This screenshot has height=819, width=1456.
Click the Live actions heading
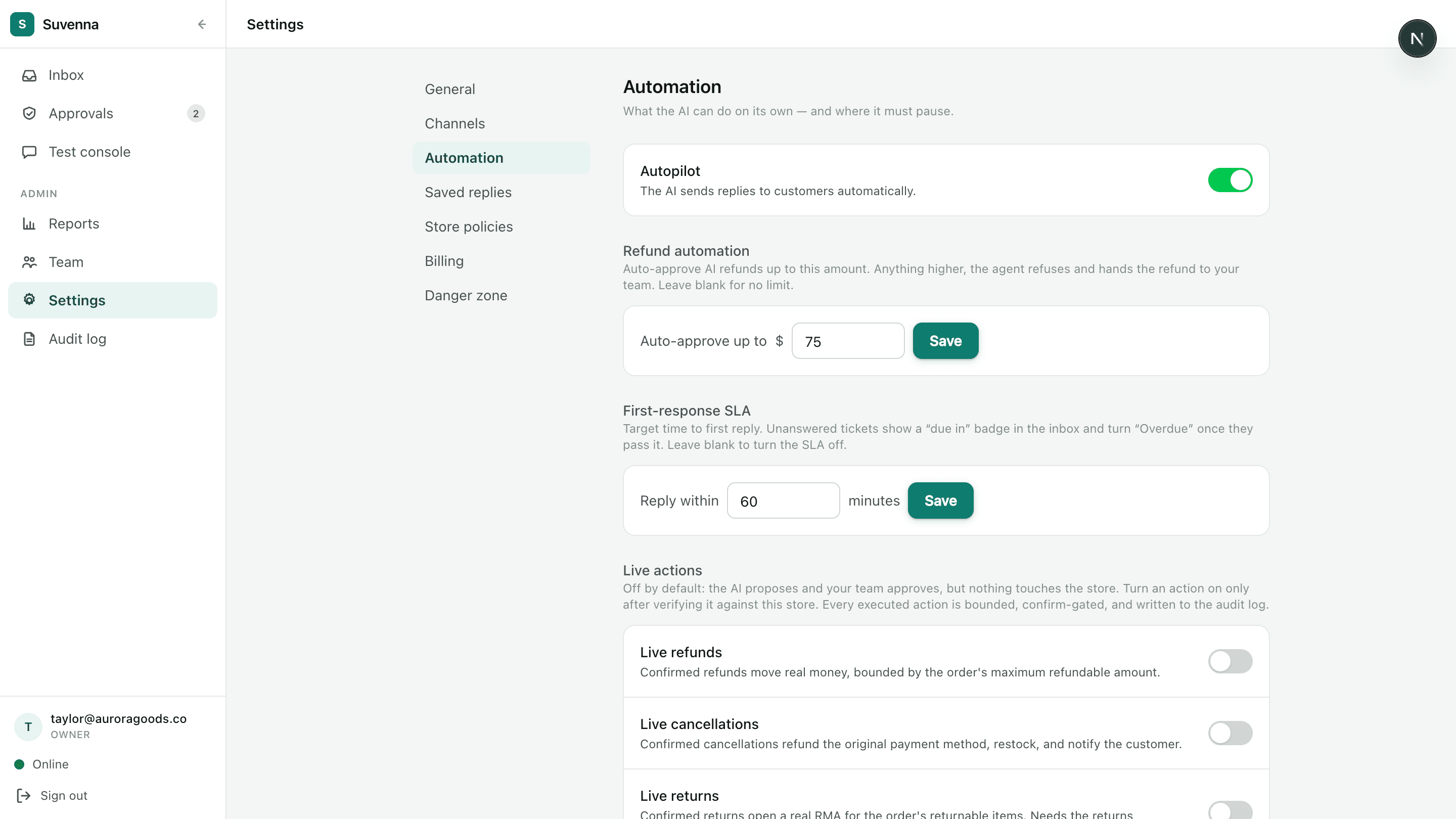(662, 571)
